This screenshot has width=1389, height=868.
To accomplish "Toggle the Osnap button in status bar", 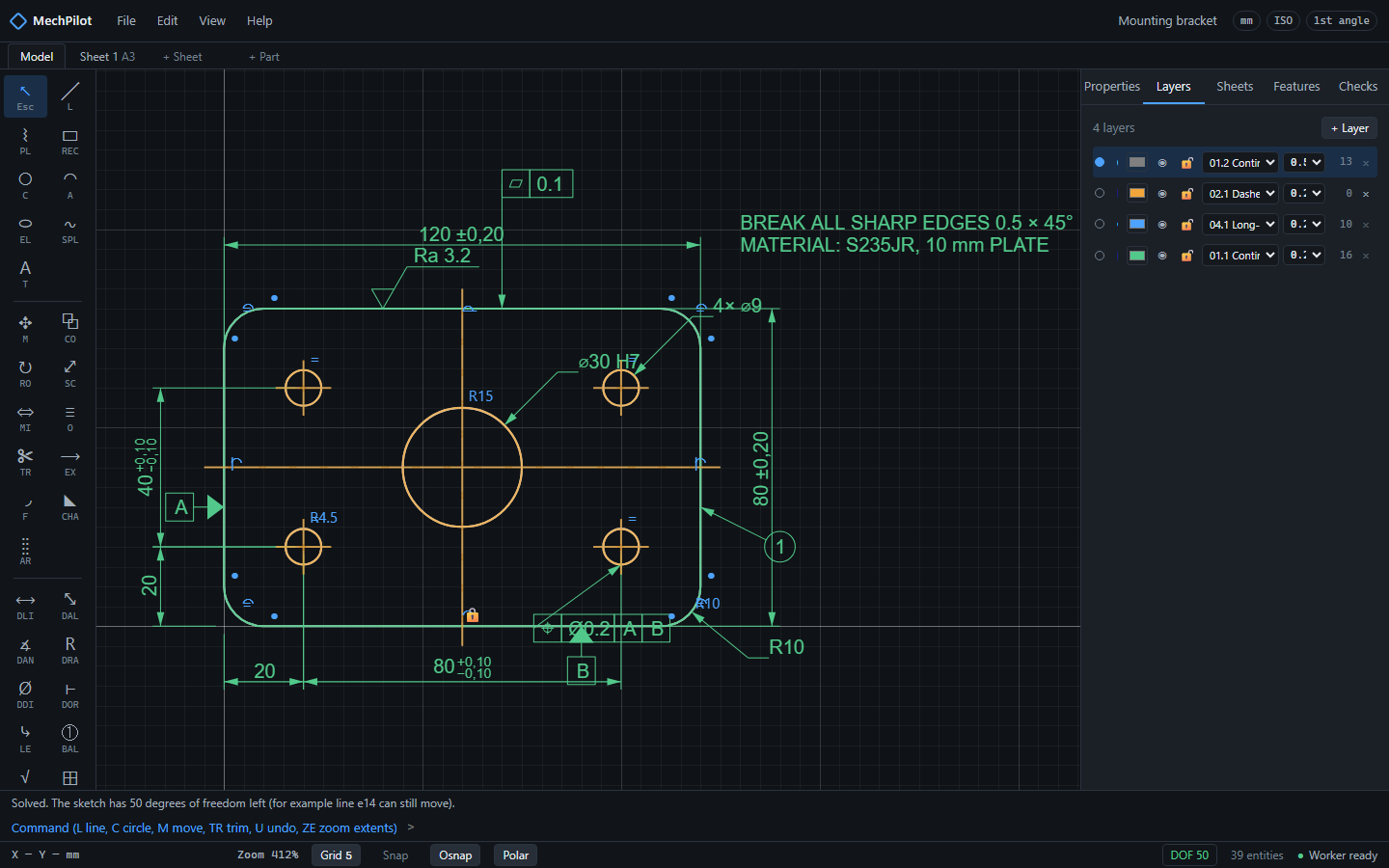I will tap(455, 855).
